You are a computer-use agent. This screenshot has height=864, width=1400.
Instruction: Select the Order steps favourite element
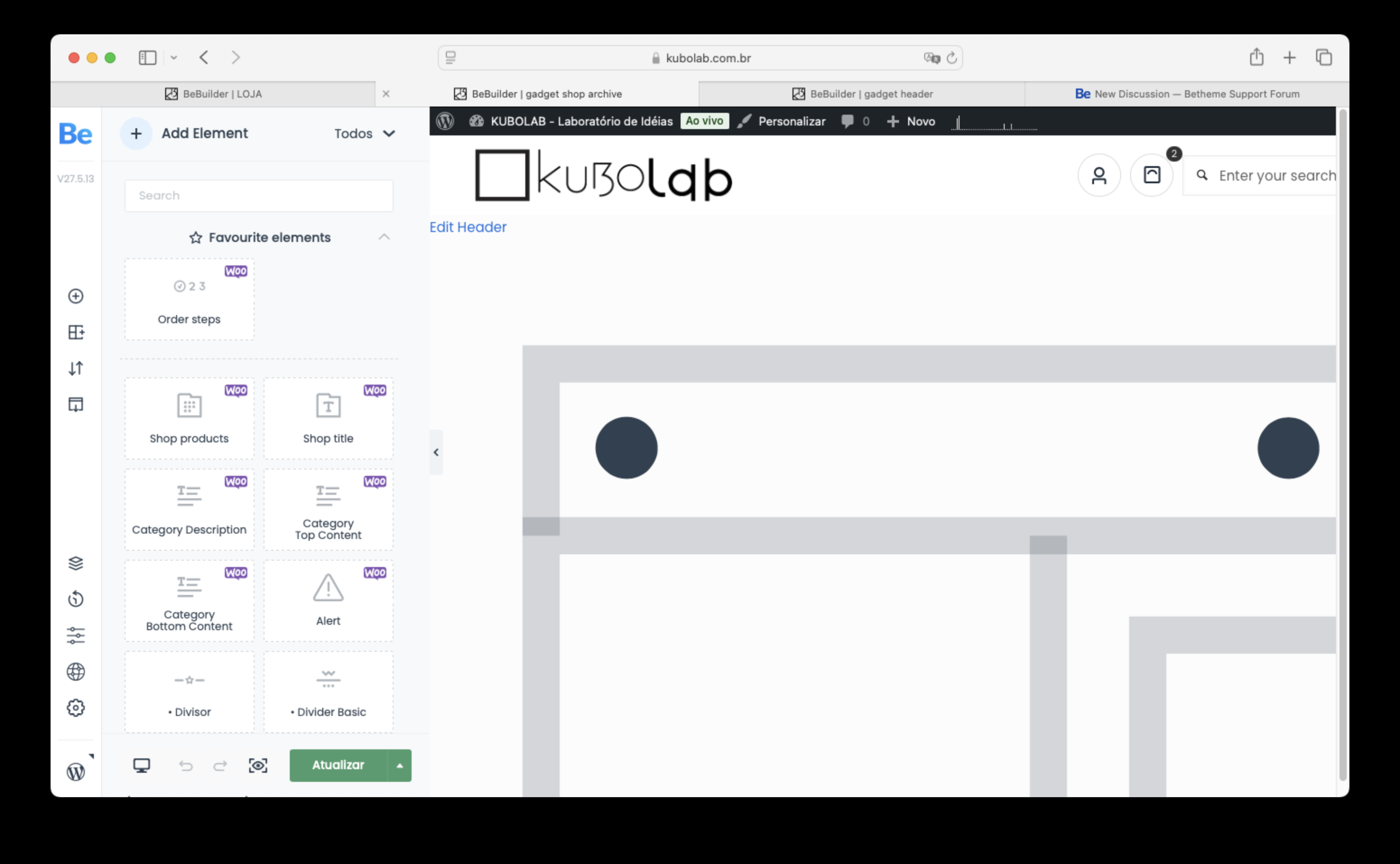coord(190,299)
